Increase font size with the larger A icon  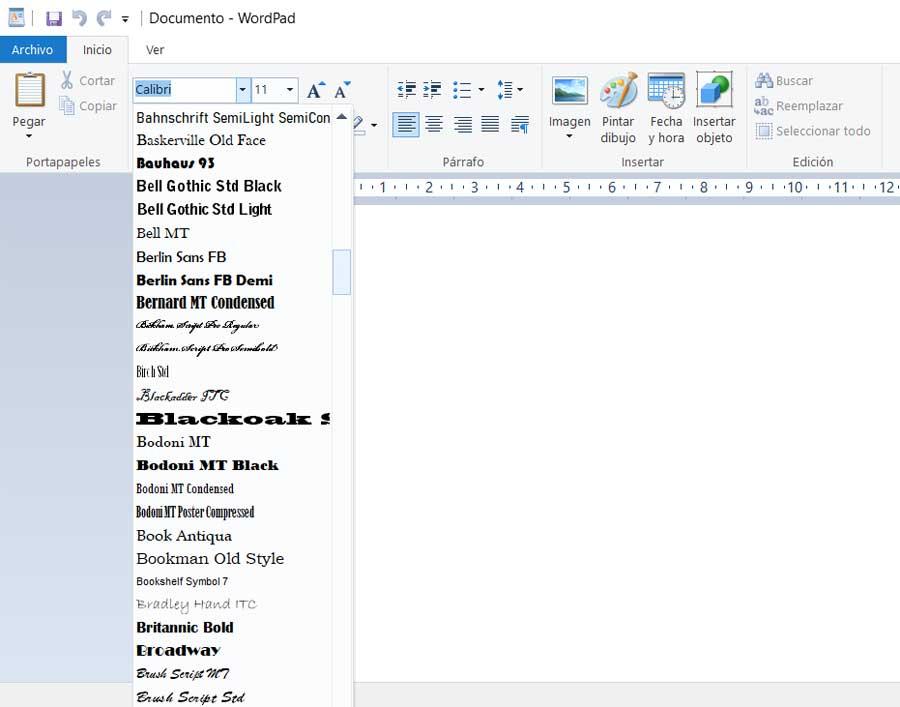pos(316,90)
